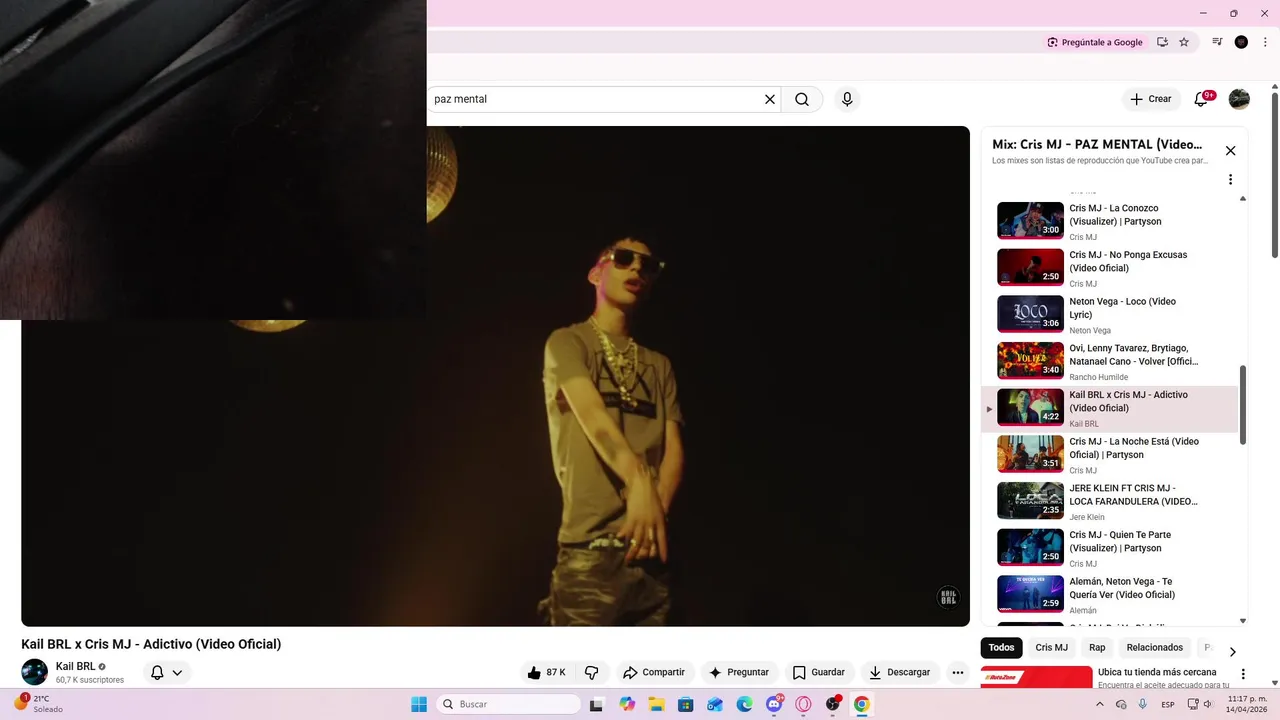
Task: Start voice search with the microphone
Action: pyautogui.click(x=847, y=99)
